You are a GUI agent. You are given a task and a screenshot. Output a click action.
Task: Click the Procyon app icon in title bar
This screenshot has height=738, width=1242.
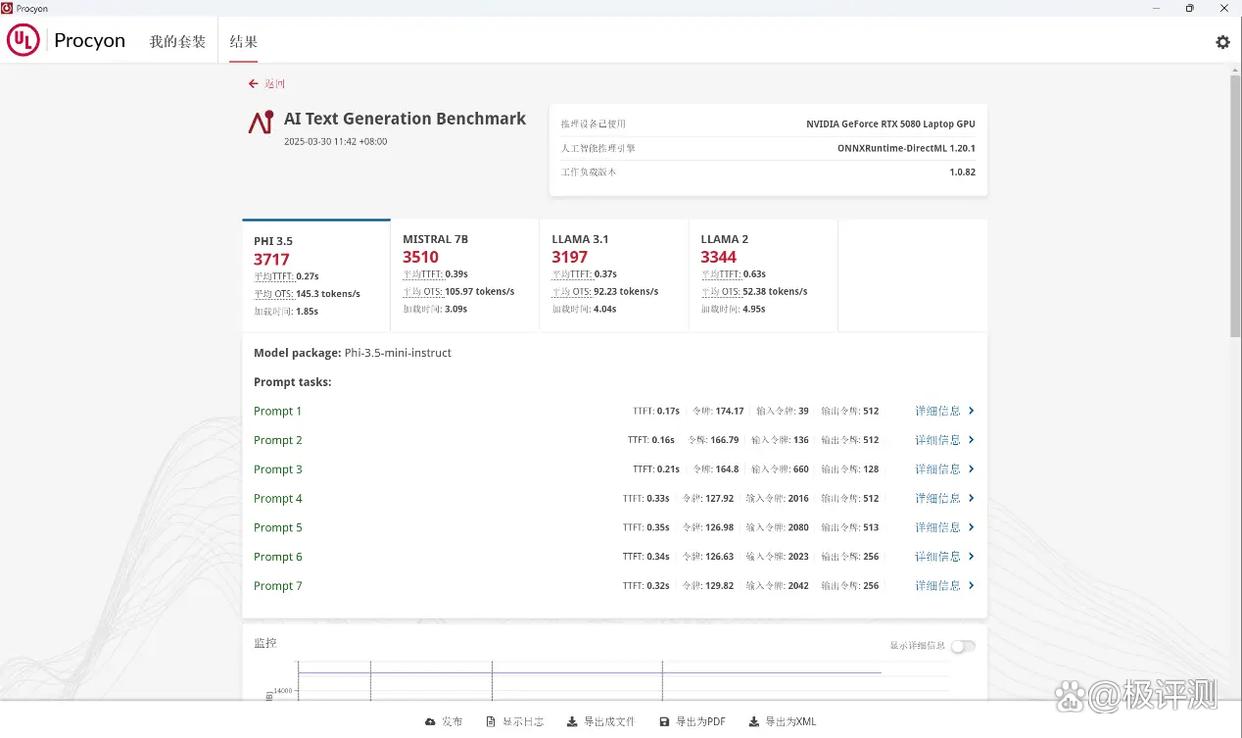click(x=7, y=8)
